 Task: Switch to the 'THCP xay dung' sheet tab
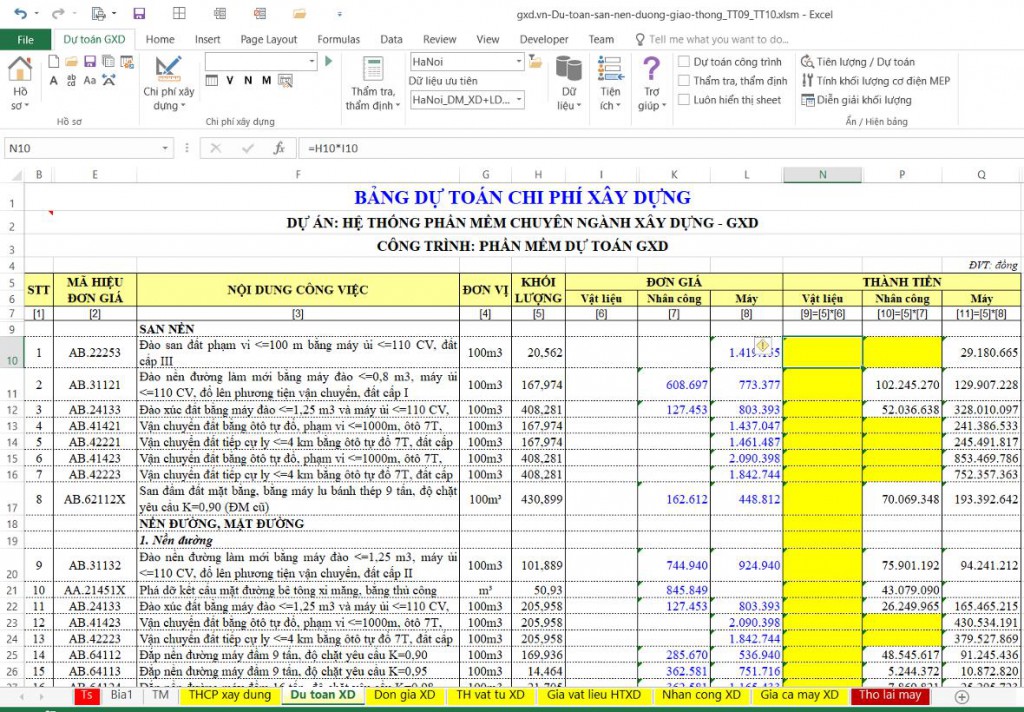229,695
